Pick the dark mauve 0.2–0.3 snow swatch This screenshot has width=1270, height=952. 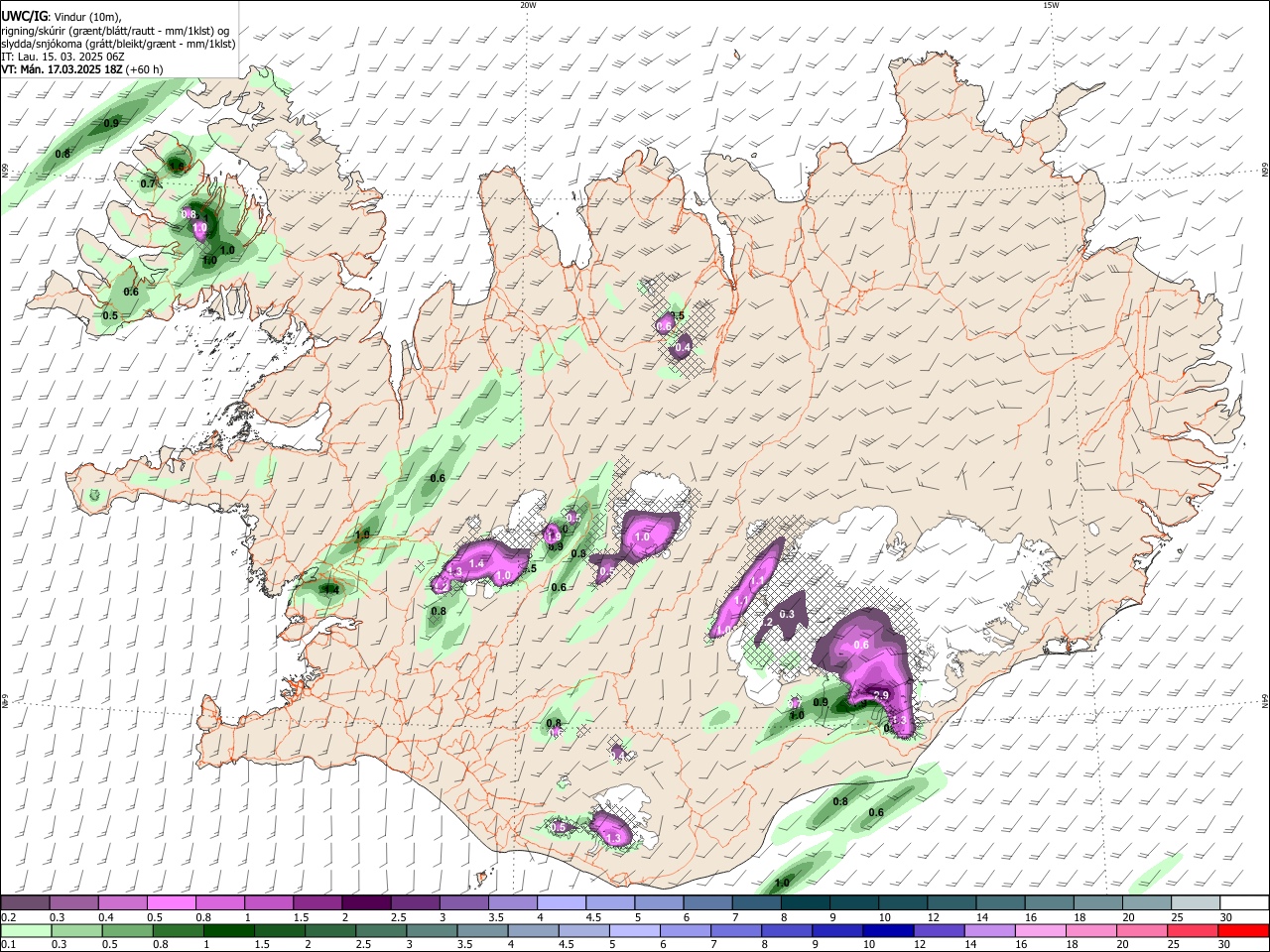(25, 902)
